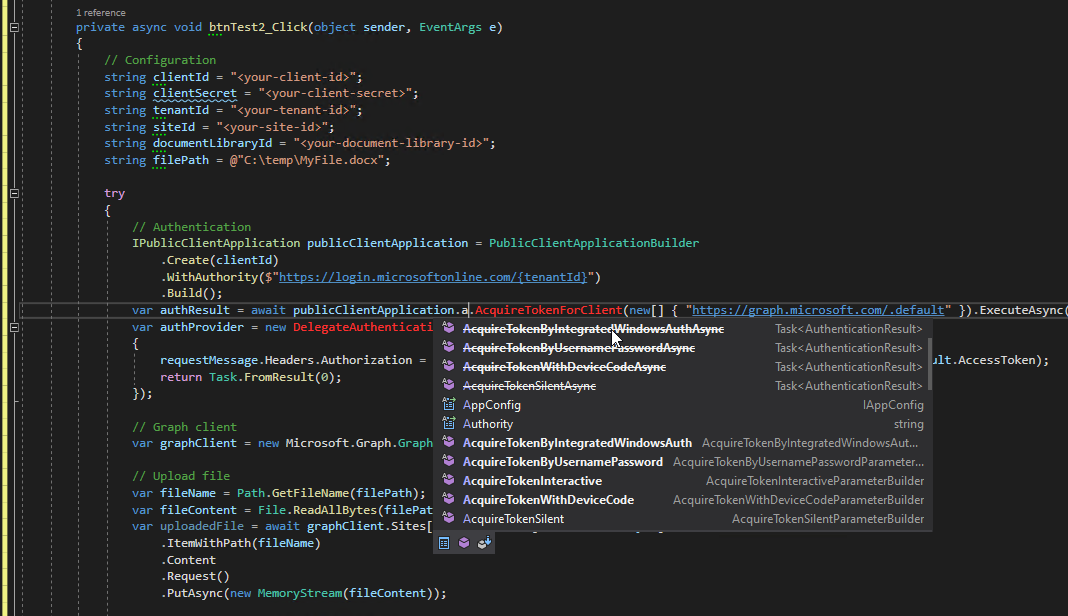Click the strikethrough AcquireTokenByIntegratedWindowsAuthAsync method icon
This screenshot has height=616, width=1068.
tap(447, 328)
